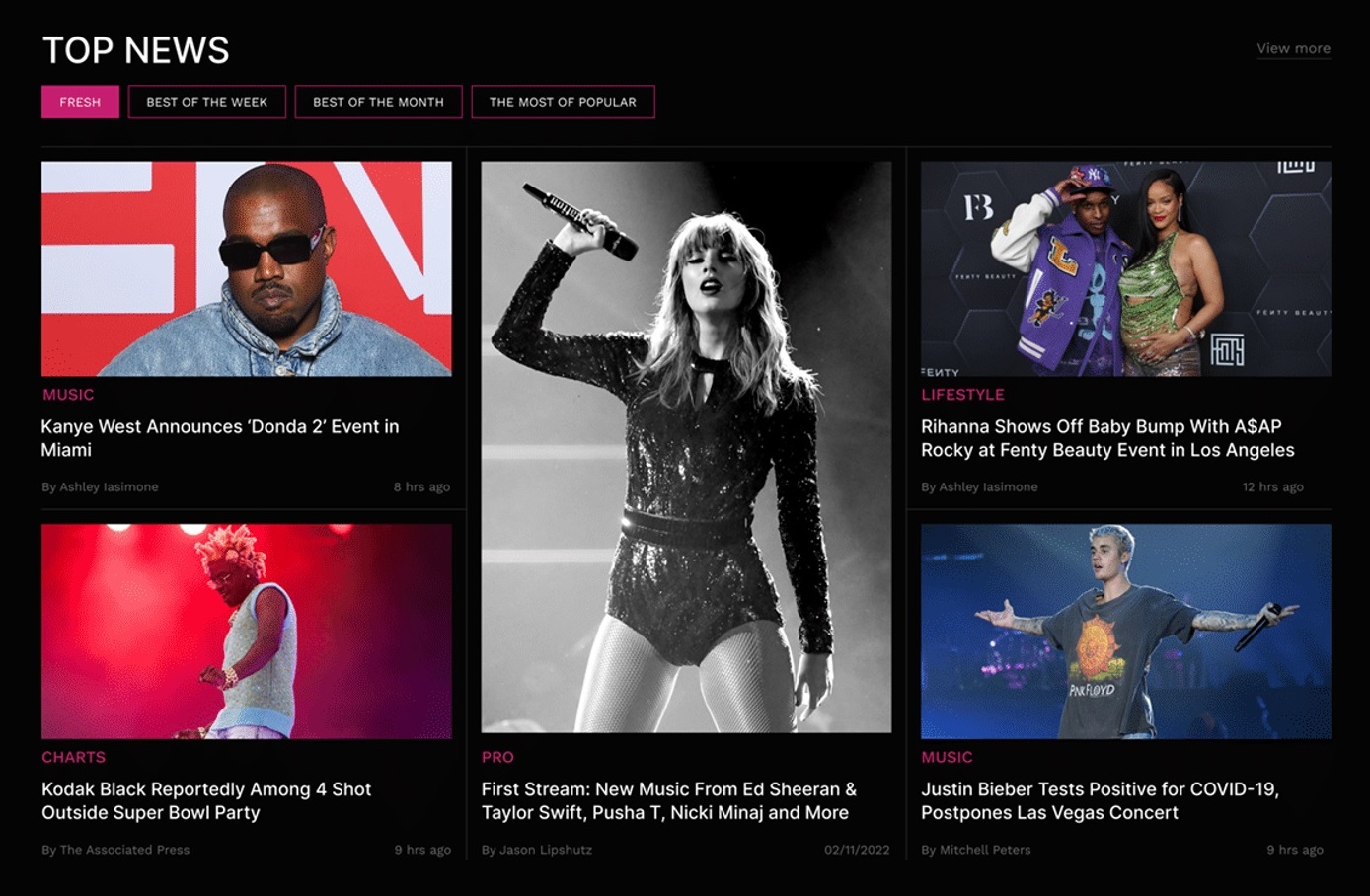Click the Lifestyle category label

coord(962,395)
